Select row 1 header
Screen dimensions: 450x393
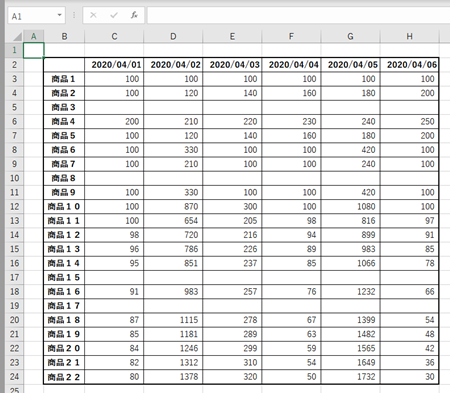[14, 50]
